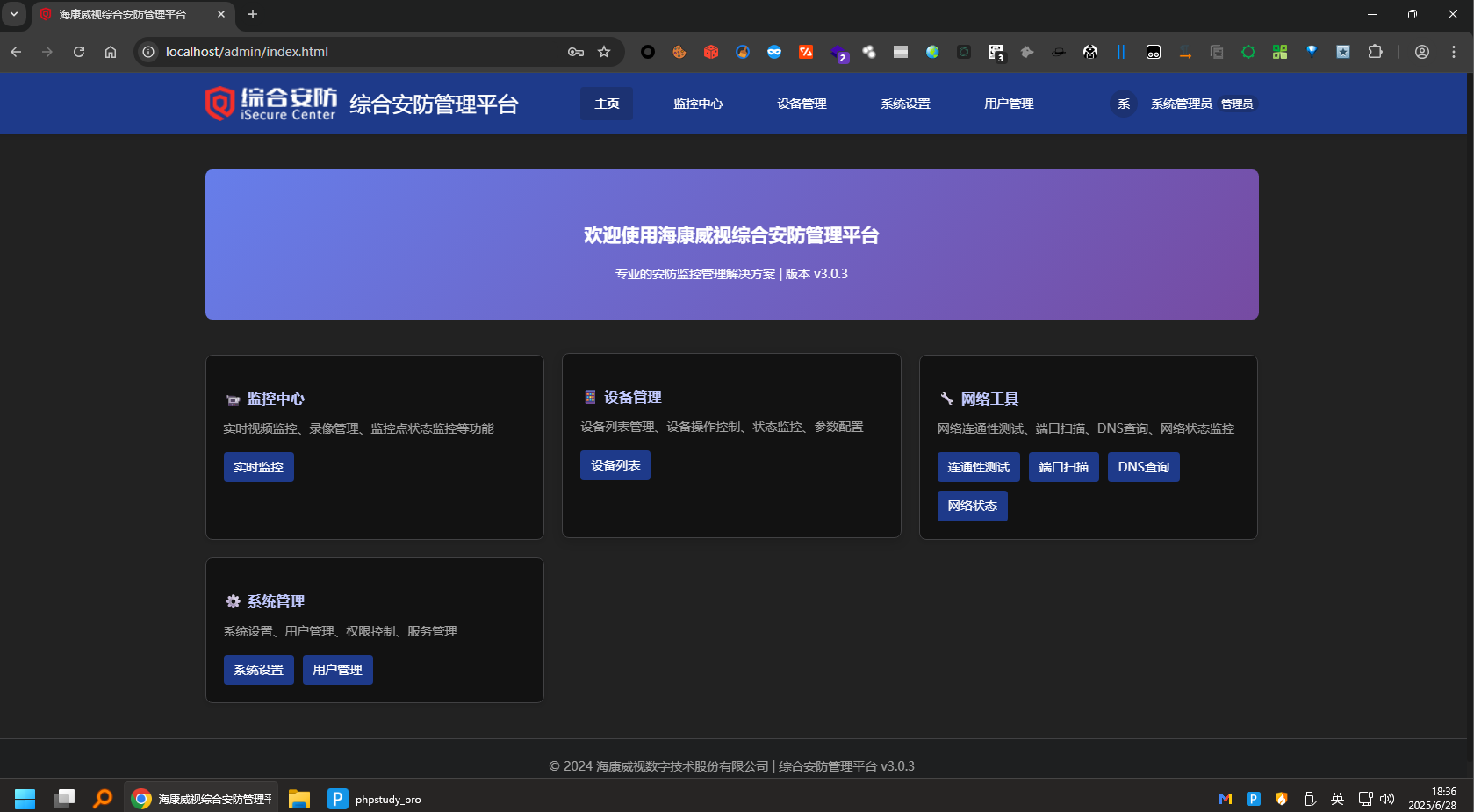Click the localhost address bar field
Viewport: 1474px width, 812px height.
coord(351,52)
